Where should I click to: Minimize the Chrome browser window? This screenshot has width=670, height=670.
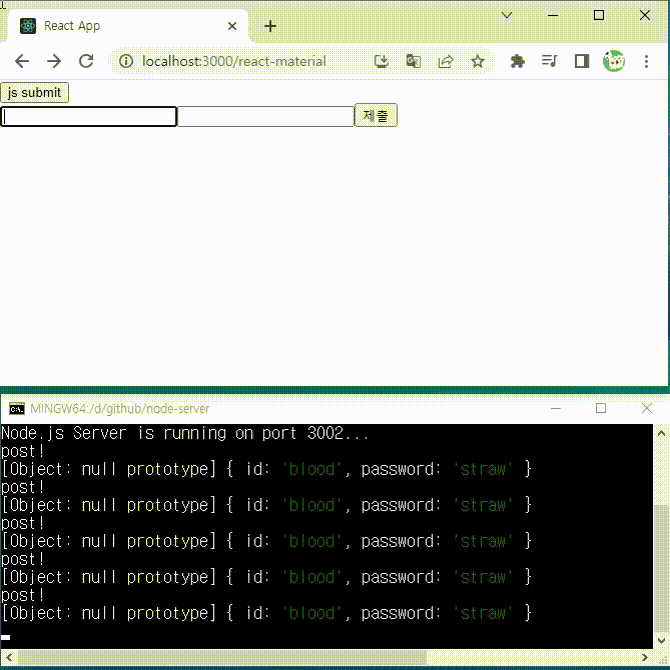pyautogui.click(x=553, y=15)
